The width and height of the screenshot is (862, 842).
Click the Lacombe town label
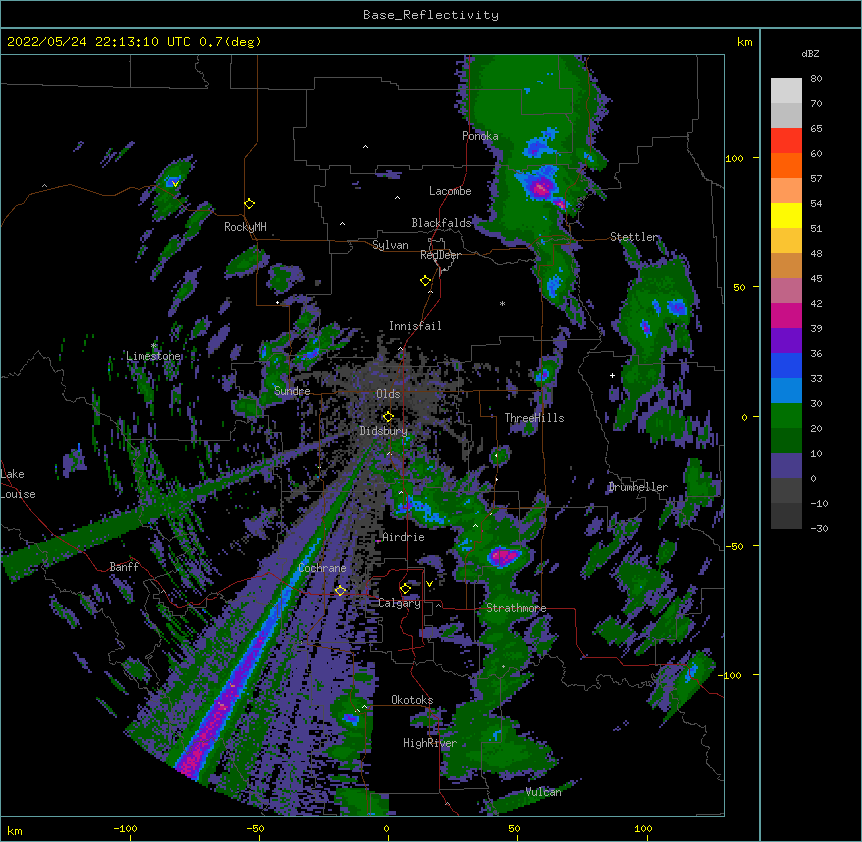[x=450, y=191]
